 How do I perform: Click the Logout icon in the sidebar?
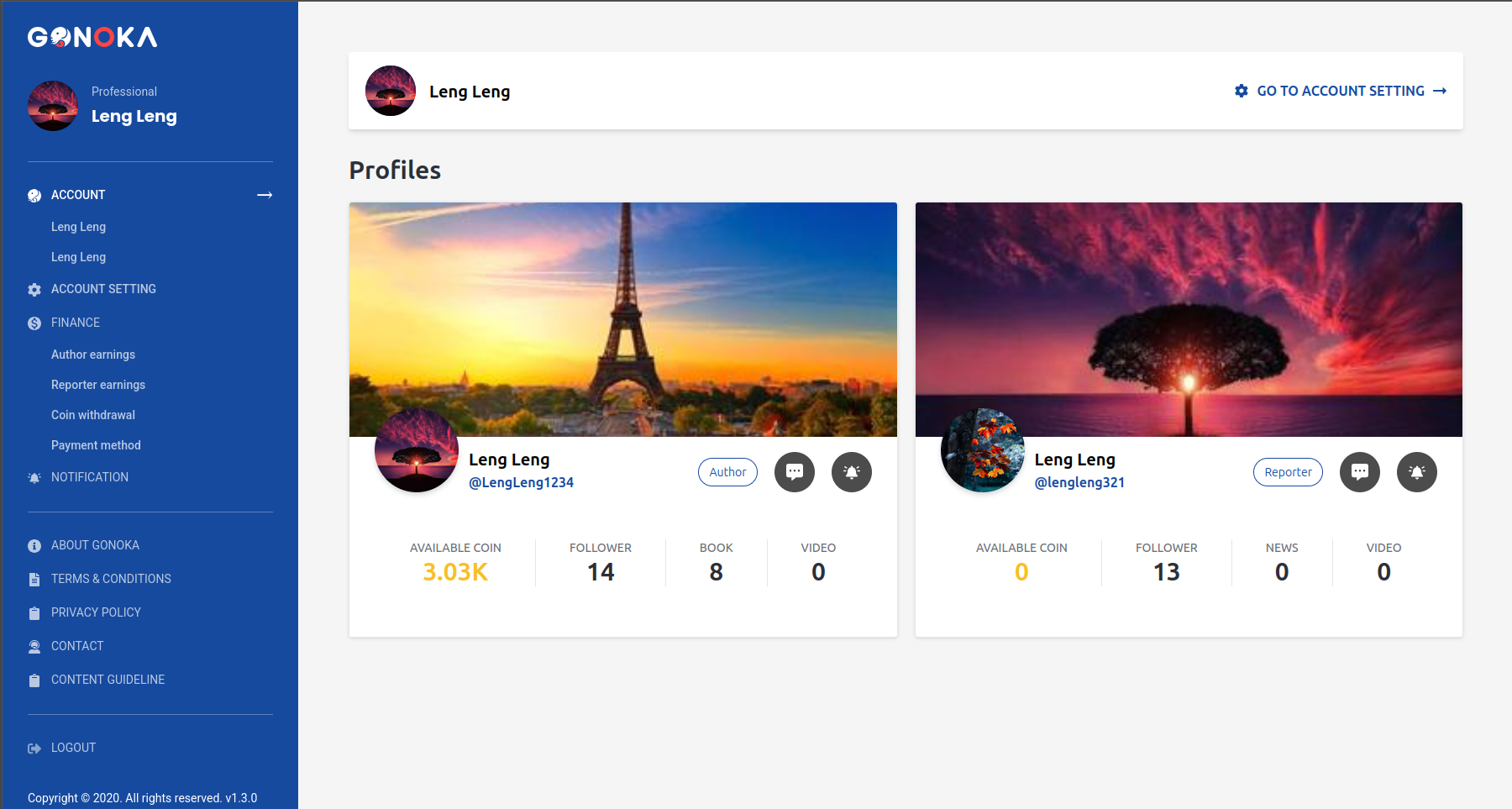[x=34, y=749]
